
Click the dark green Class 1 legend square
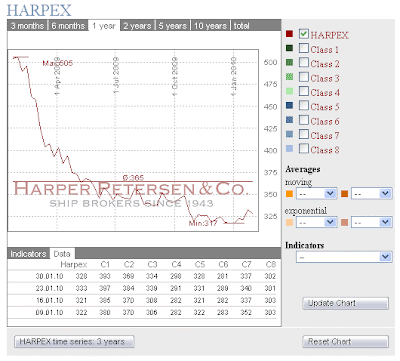[289, 48]
